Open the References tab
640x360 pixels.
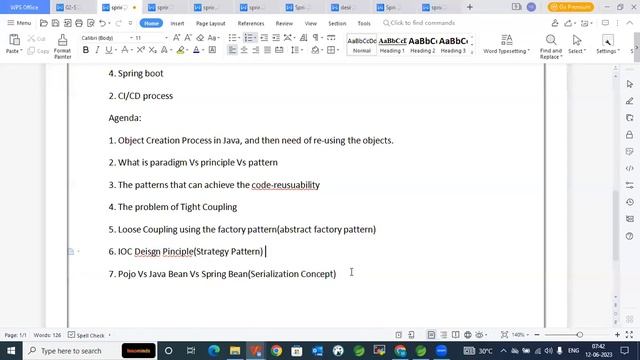tap(251, 23)
